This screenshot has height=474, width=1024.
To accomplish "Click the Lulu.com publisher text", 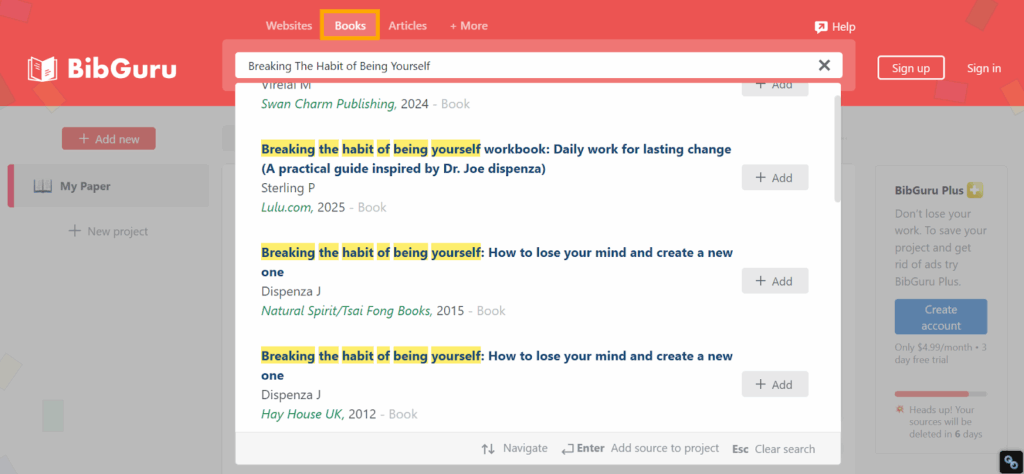I will (287, 208).
